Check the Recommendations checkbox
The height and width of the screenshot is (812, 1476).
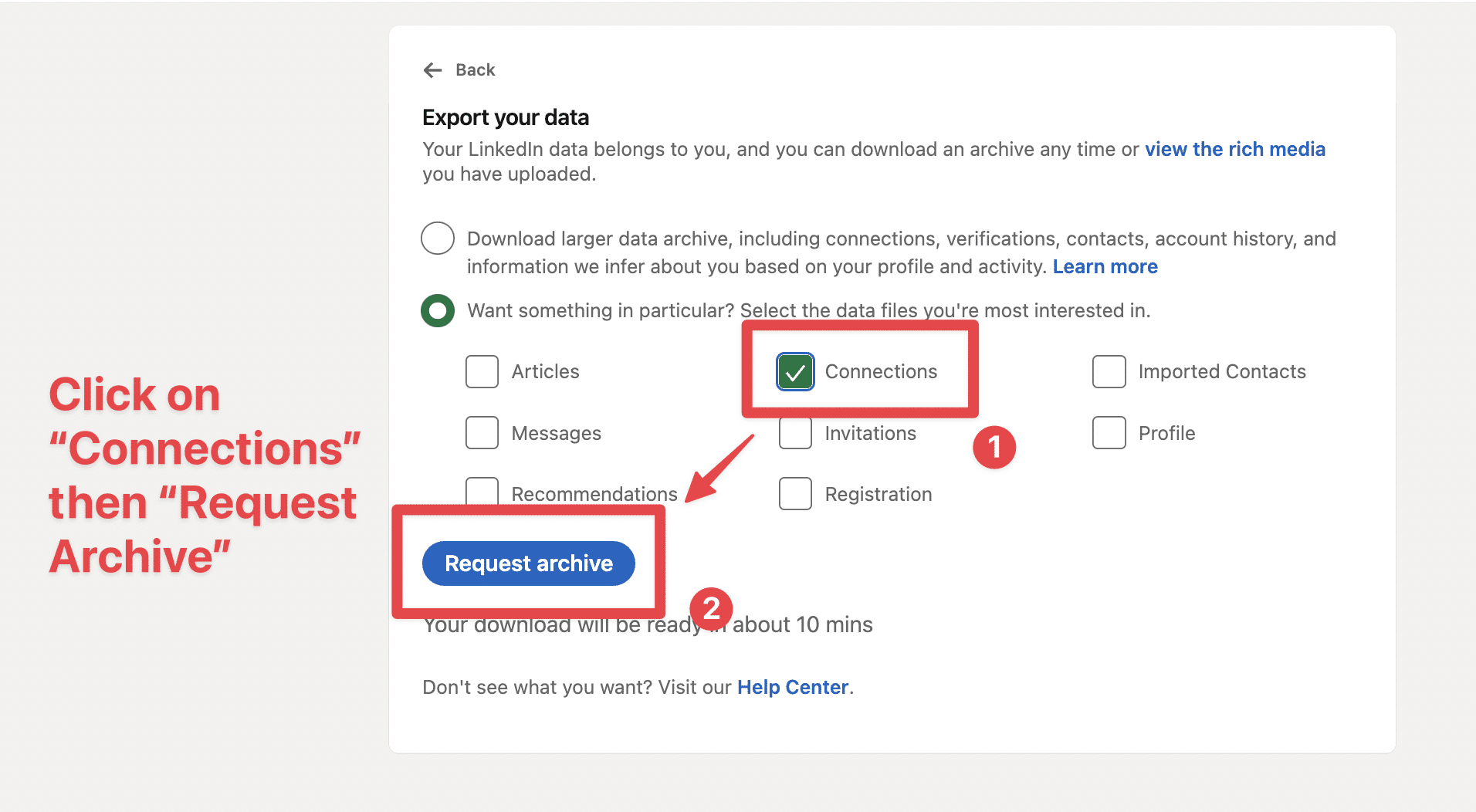tap(481, 493)
